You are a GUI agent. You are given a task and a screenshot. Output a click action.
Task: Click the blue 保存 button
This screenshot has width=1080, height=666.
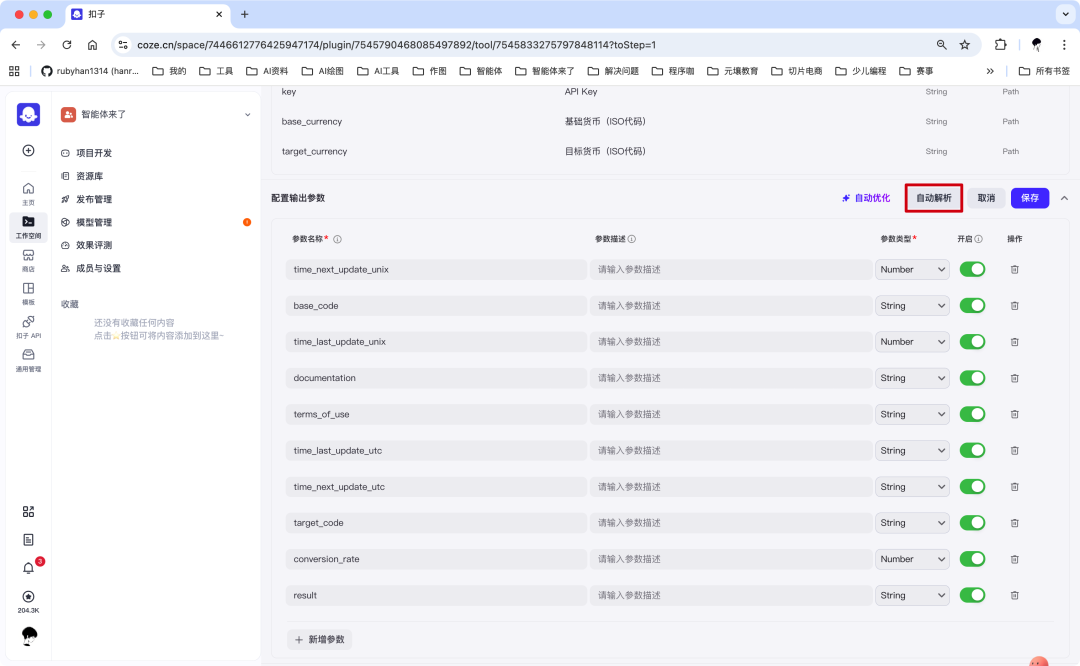coord(1030,198)
